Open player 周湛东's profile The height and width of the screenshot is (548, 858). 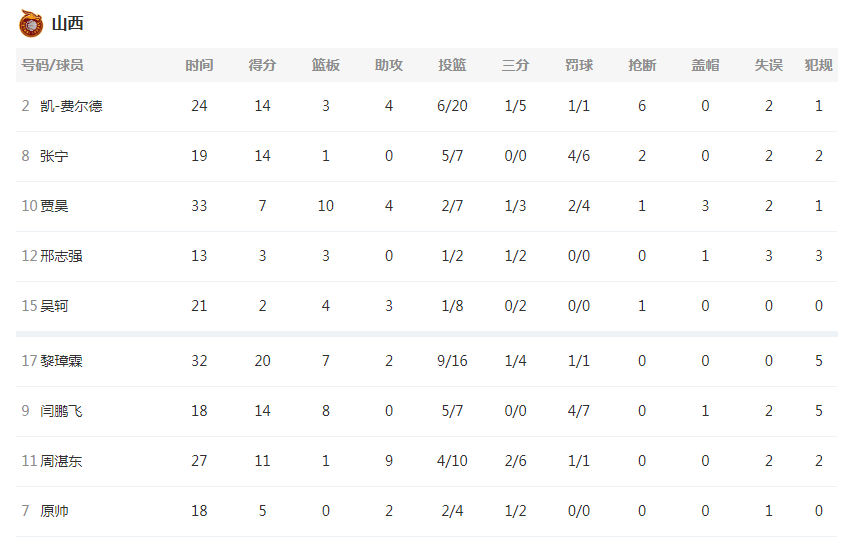61,461
